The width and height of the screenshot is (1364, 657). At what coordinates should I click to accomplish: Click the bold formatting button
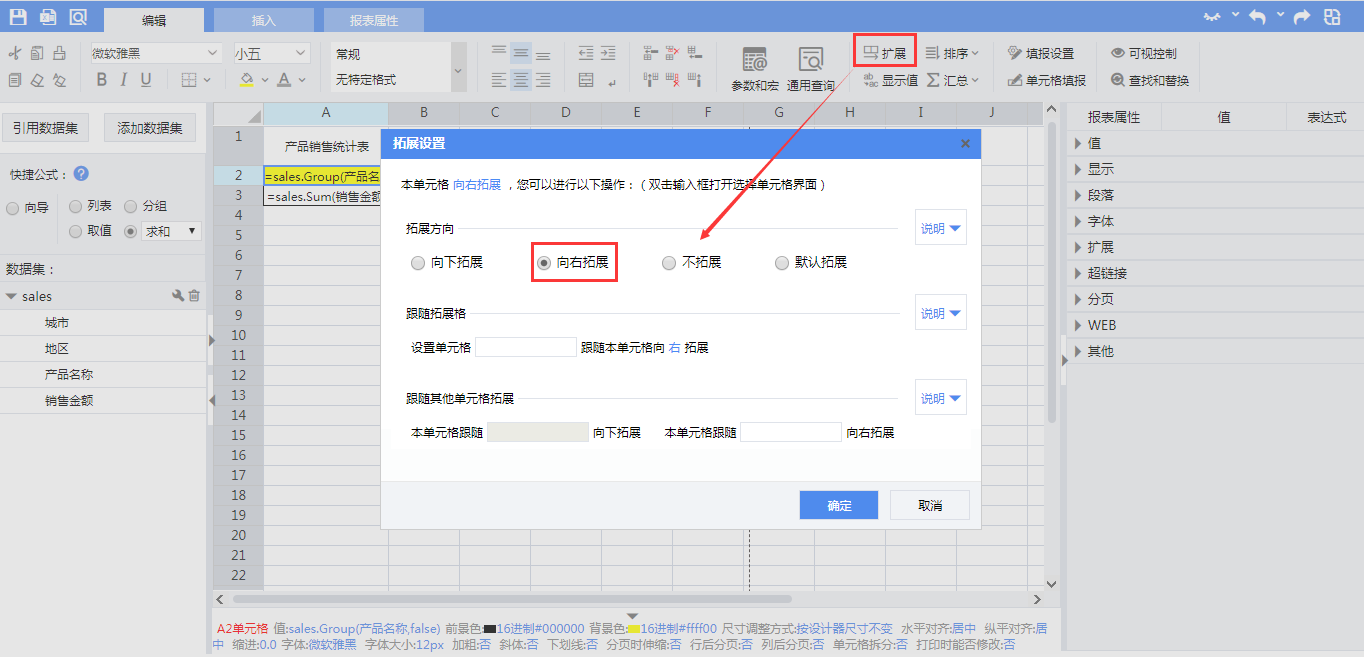coord(101,80)
